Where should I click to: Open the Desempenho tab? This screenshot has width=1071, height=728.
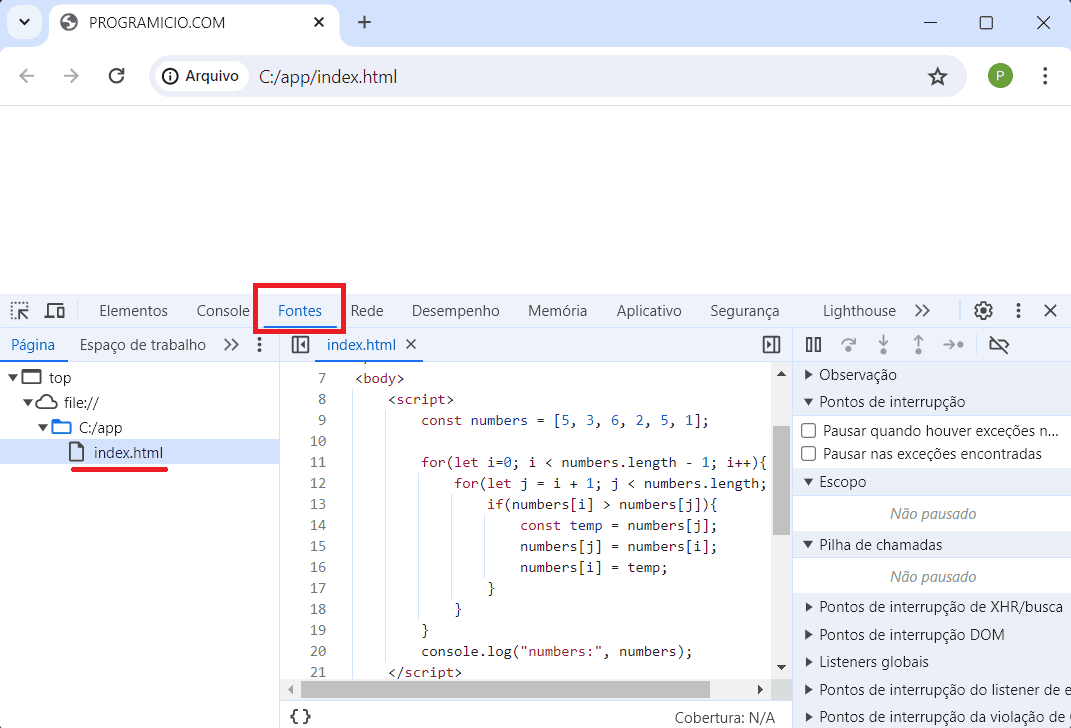tap(456, 311)
